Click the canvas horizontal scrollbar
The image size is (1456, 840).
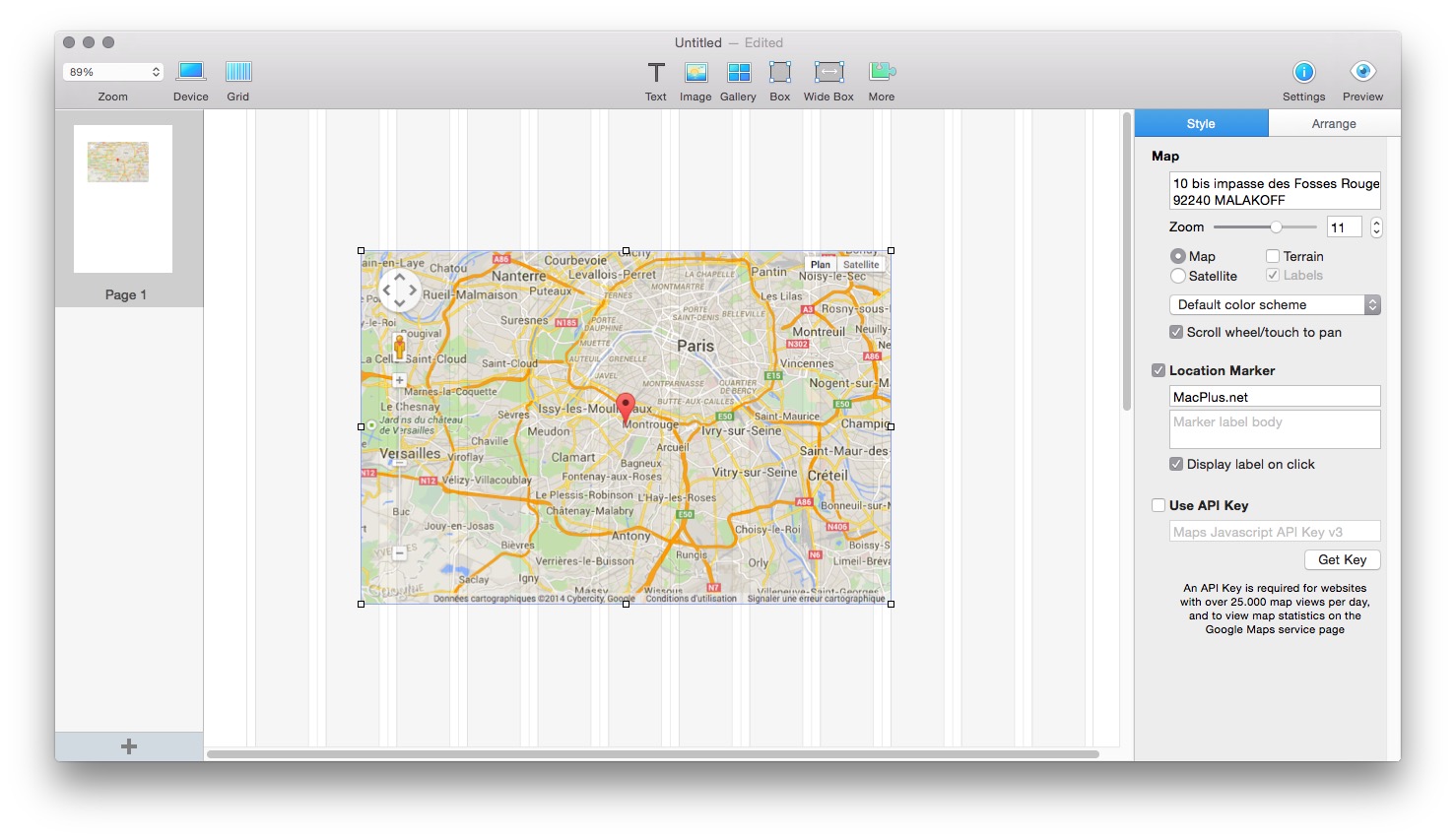click(652, 754)
